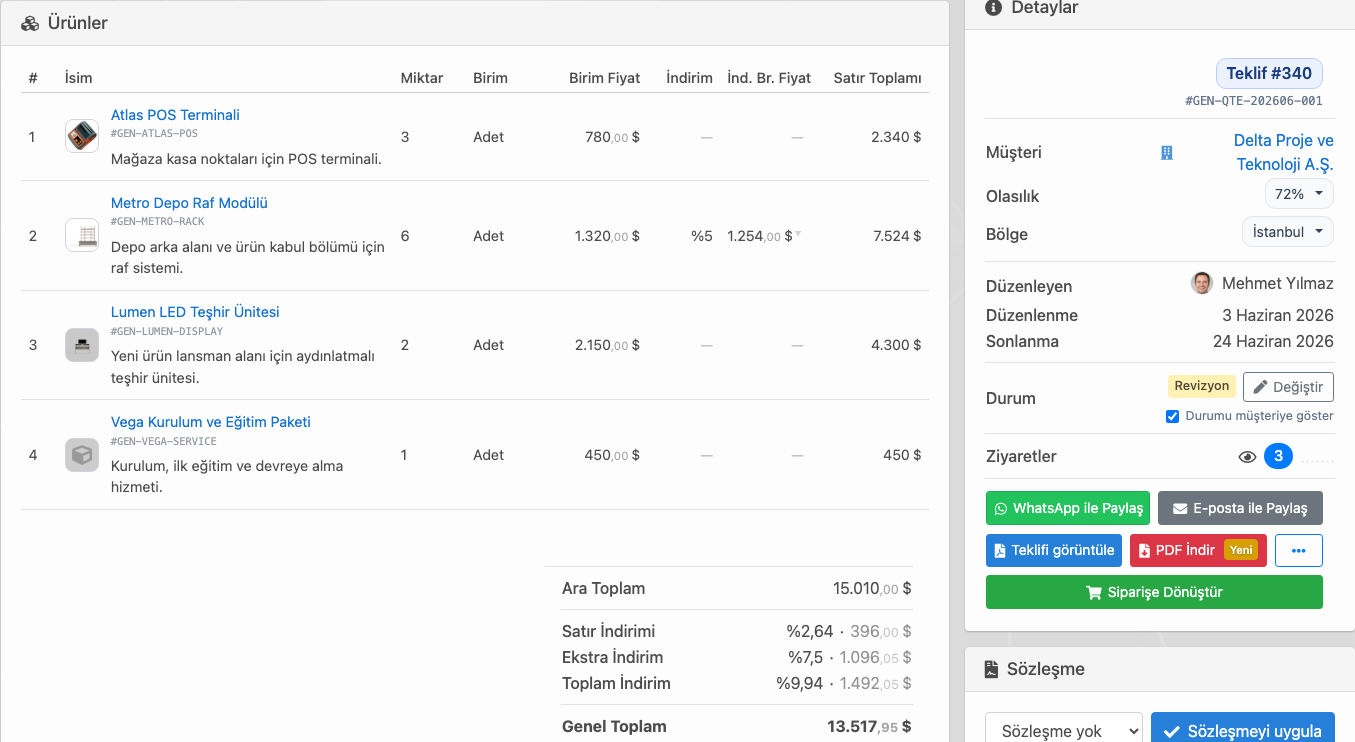This screenshot has height=742, width=1355.
Task: Click the Sözleşme section document icon
Action: pyautogui.click(x=992, y=669)
